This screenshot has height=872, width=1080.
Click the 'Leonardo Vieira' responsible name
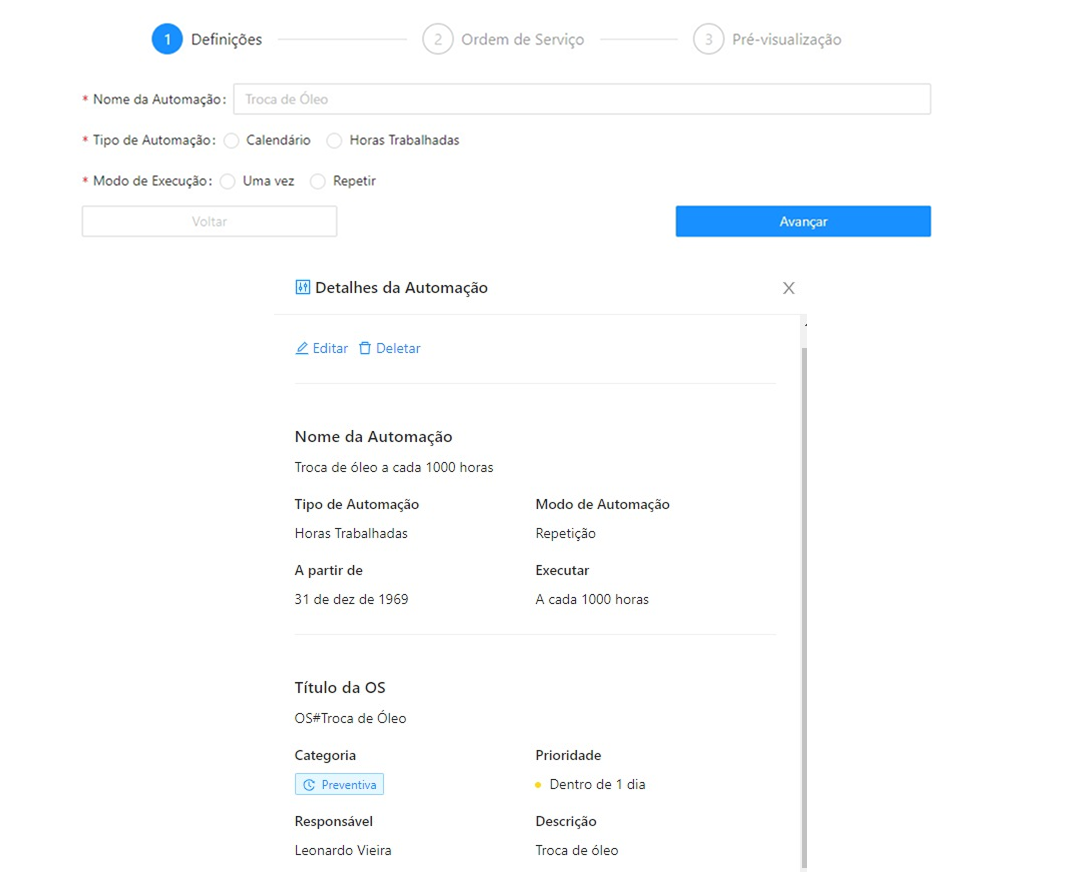(343, 851)
